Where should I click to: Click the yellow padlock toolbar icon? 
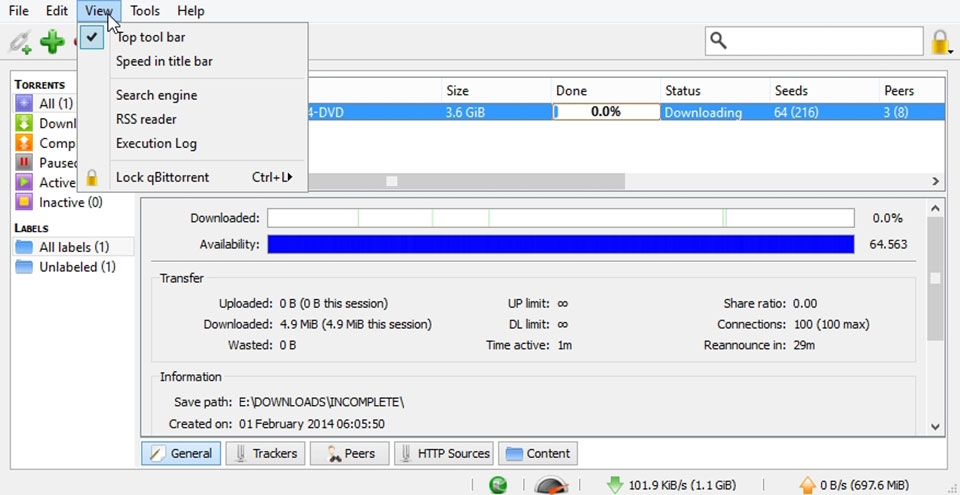click(x=940, y=42)
